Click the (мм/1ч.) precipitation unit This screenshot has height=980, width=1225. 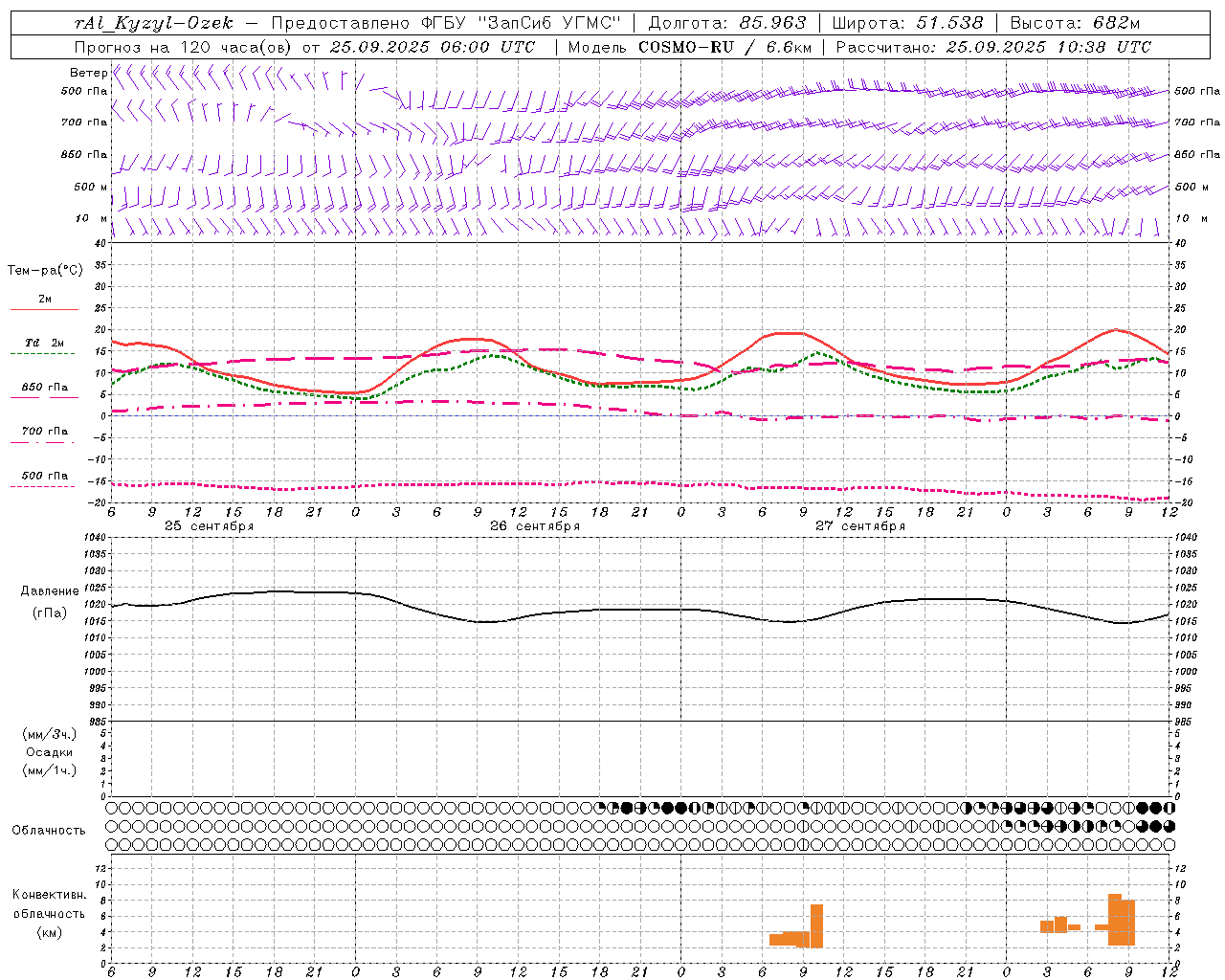click(50, 770)
